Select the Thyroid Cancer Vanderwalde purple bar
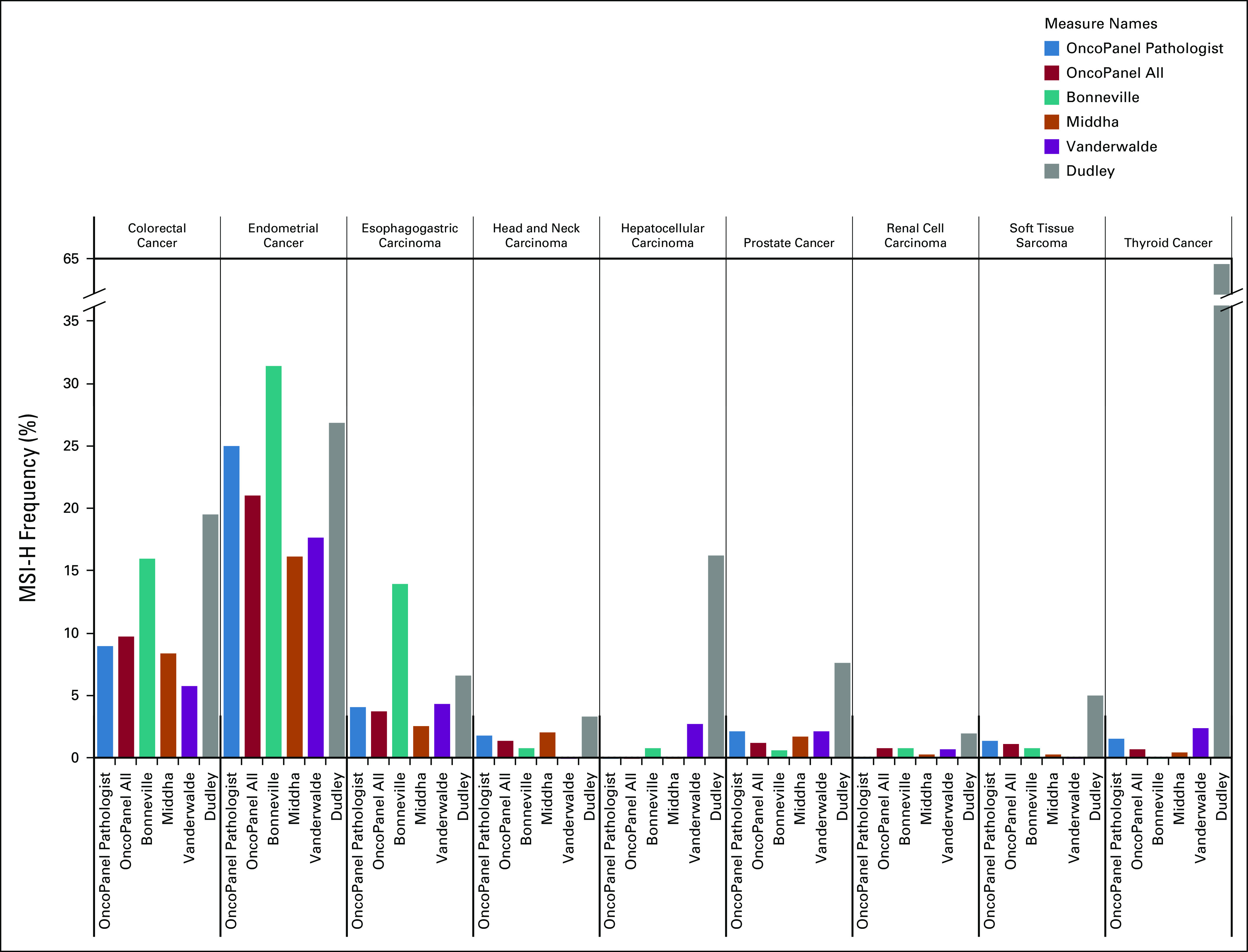 pyautogui.click(x=1200, y=742)
